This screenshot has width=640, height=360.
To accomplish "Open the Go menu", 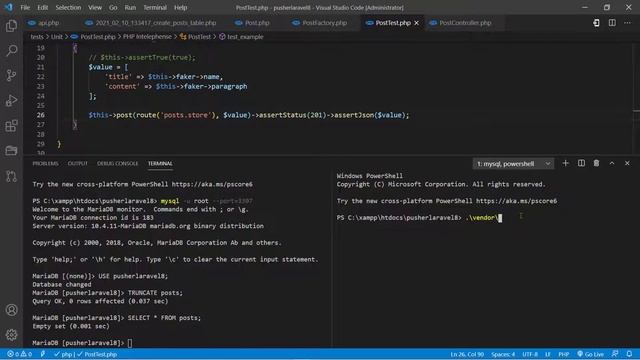I will (x=113, y=7).
